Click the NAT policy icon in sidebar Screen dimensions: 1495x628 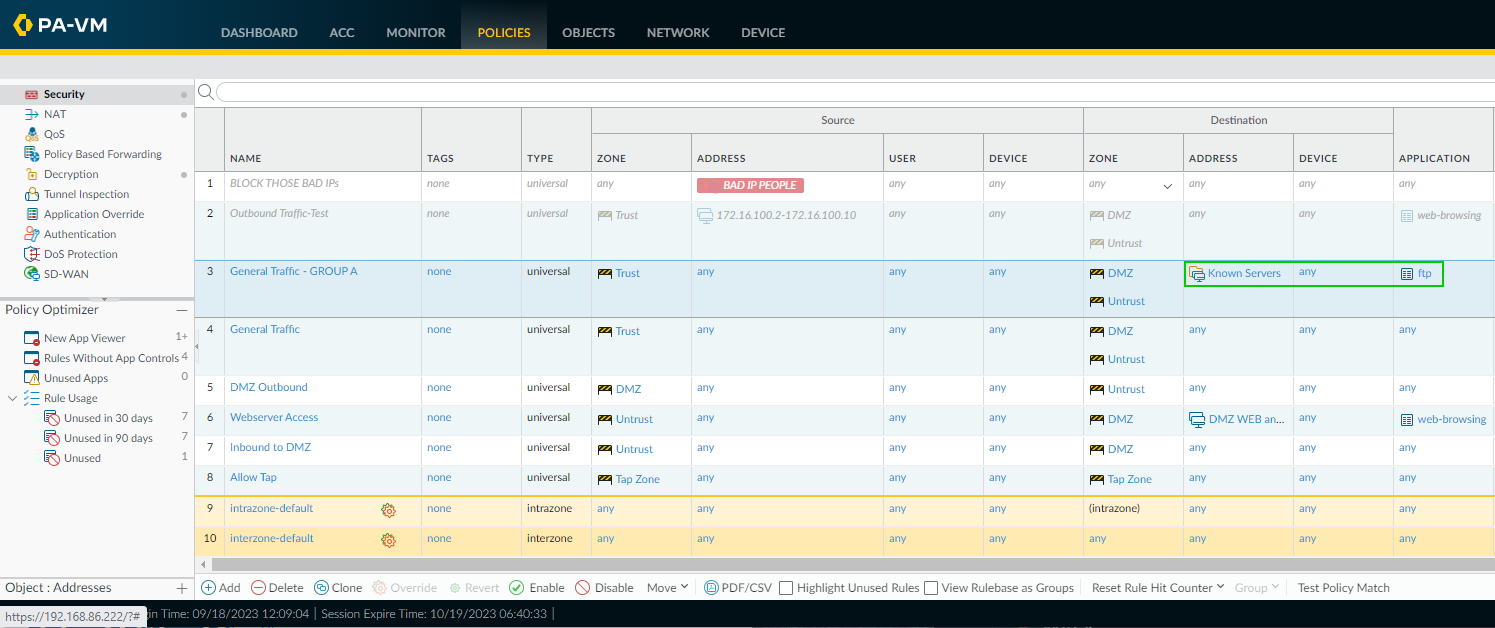[x=31, y=114]
